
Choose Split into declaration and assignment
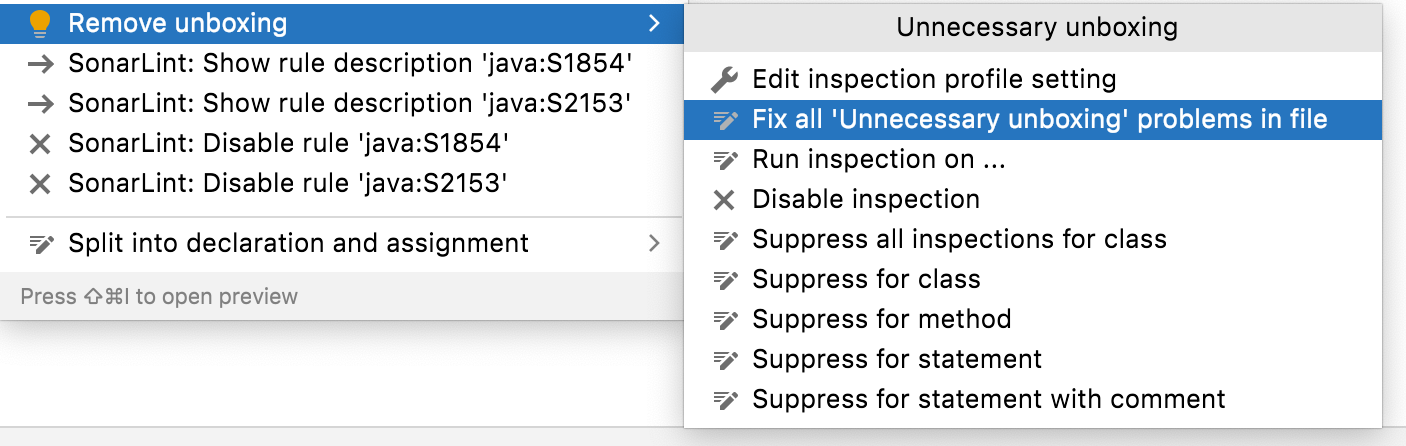(x=342, y=243)
